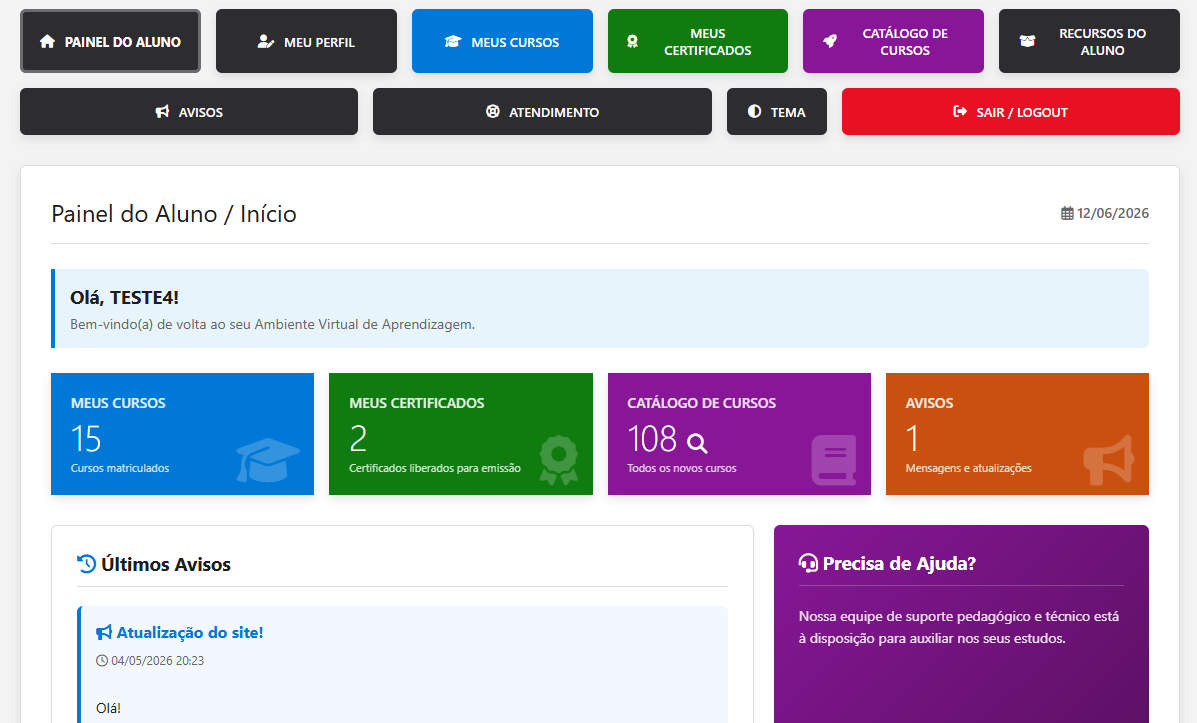This screenshot has height=723, width=1197.
Task: Click the half-circle contrast icon in Tema
Action: (754, 111)
